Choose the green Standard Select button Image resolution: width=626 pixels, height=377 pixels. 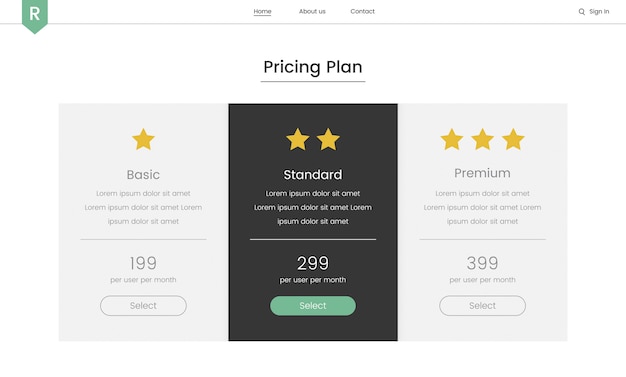pyautogui.click(x=313, y=306)
